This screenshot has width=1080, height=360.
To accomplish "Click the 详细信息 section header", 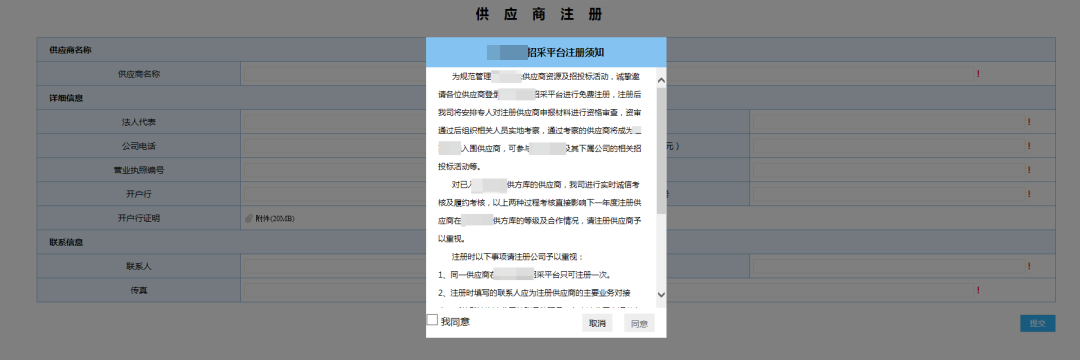I will (66, 98).
